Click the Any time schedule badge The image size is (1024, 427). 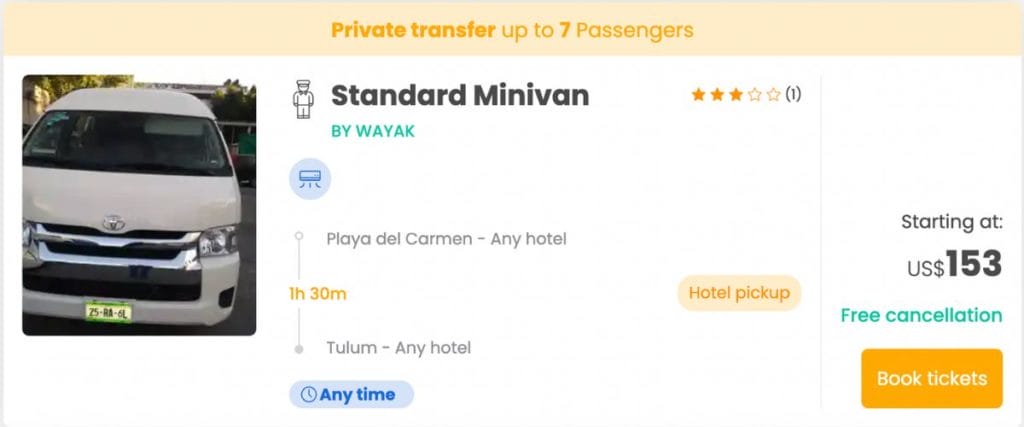tap(352, 395)
